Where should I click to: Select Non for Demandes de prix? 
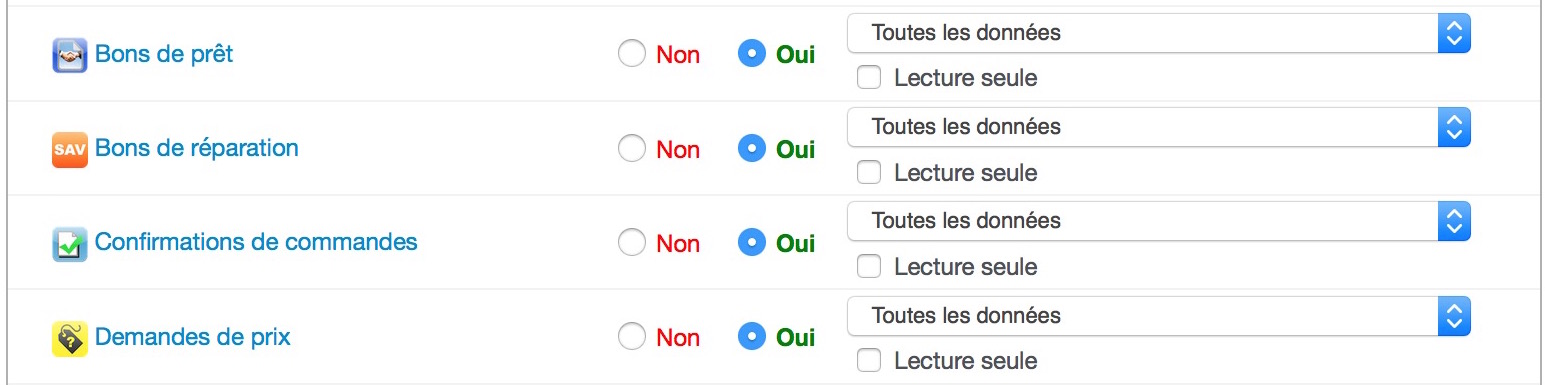click(x=632, y=338)
